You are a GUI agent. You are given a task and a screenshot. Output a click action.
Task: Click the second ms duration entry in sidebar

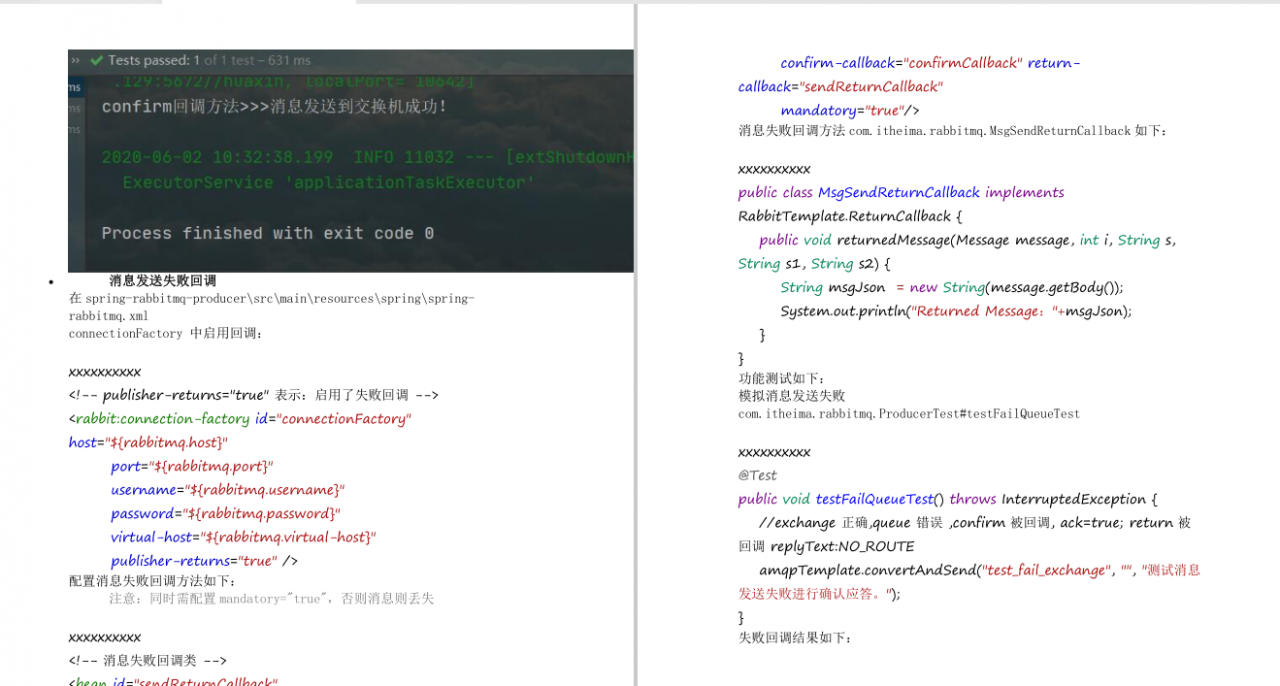click(x=72, y=108)
